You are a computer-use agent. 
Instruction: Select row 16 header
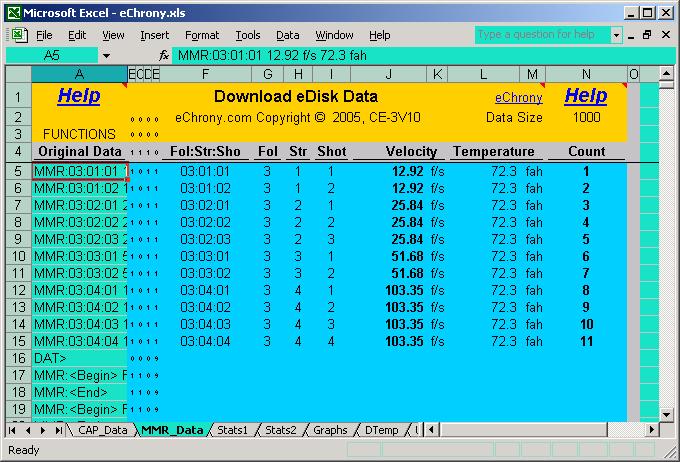click(x=18, y=358)
